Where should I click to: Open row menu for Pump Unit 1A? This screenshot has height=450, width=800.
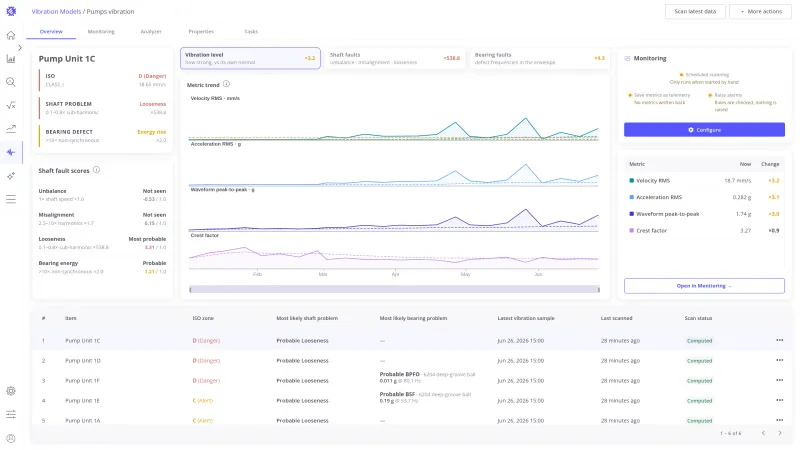780,420
